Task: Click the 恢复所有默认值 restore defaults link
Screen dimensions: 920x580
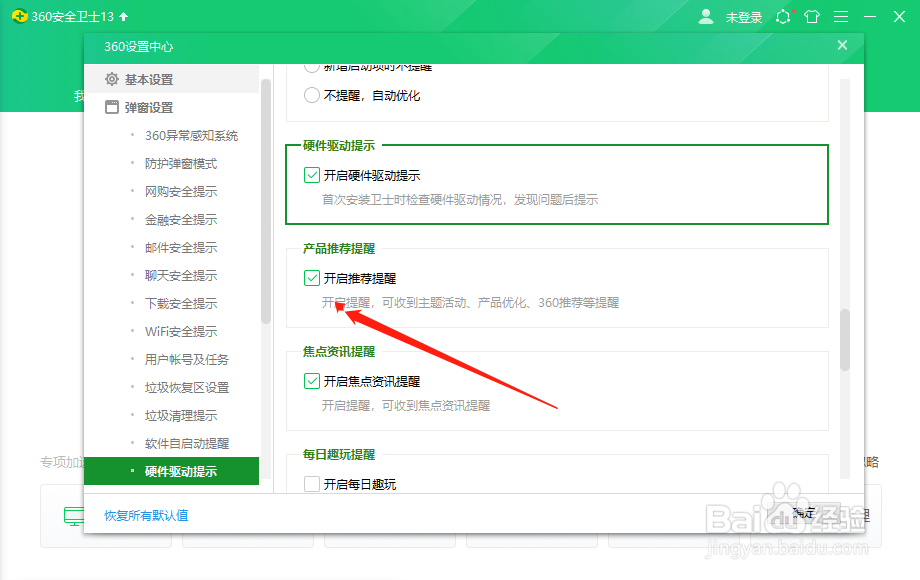Action: (146, 514)
